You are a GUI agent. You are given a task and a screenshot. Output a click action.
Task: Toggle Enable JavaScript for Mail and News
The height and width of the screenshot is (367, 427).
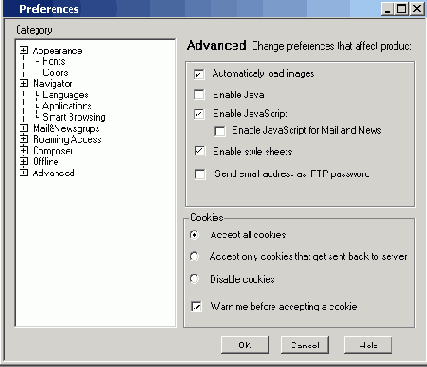[x=220, y=131]
